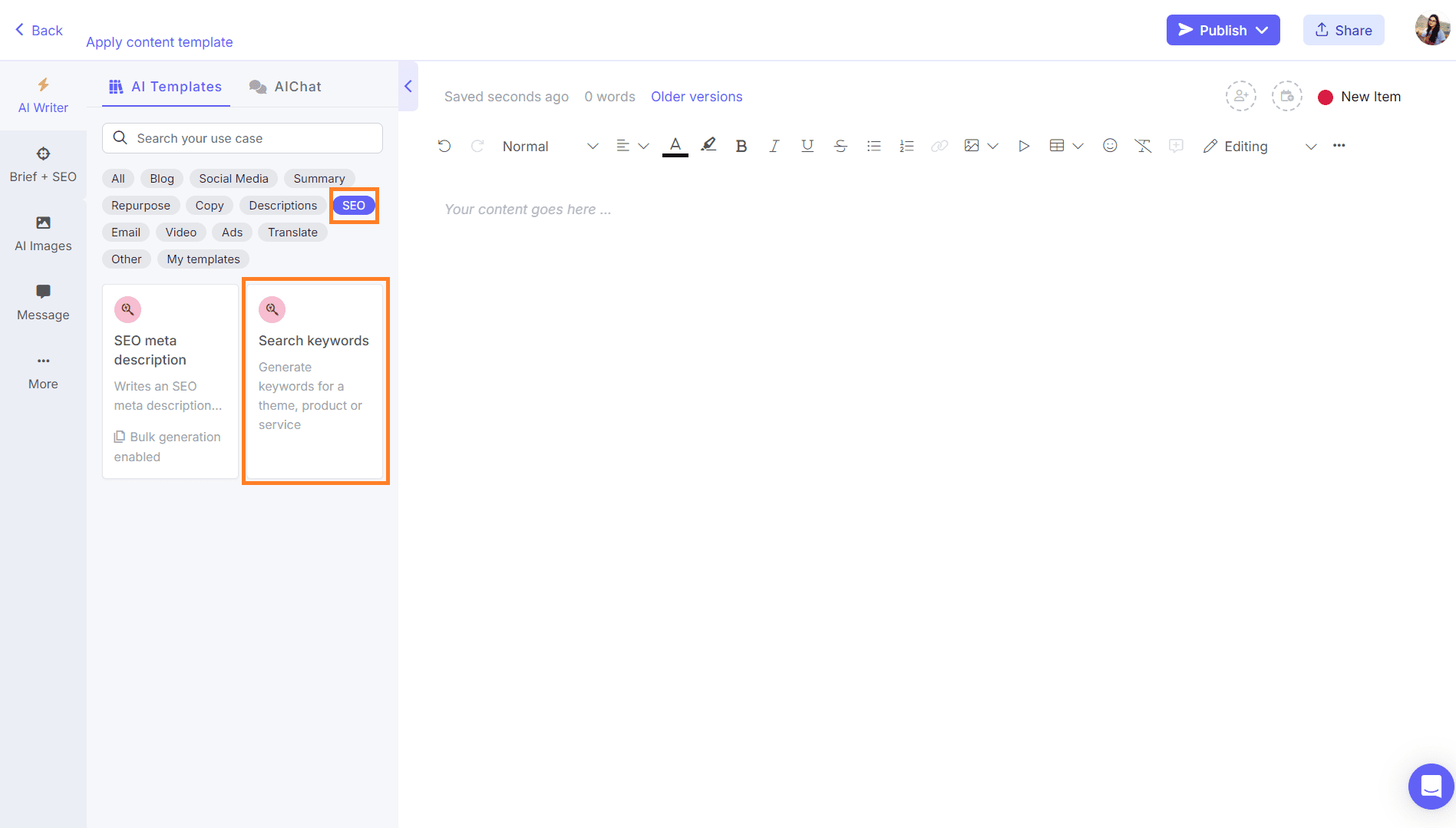1456x828 pixels.
Task: Select the Repurpose filter chip
Action: 141,206
